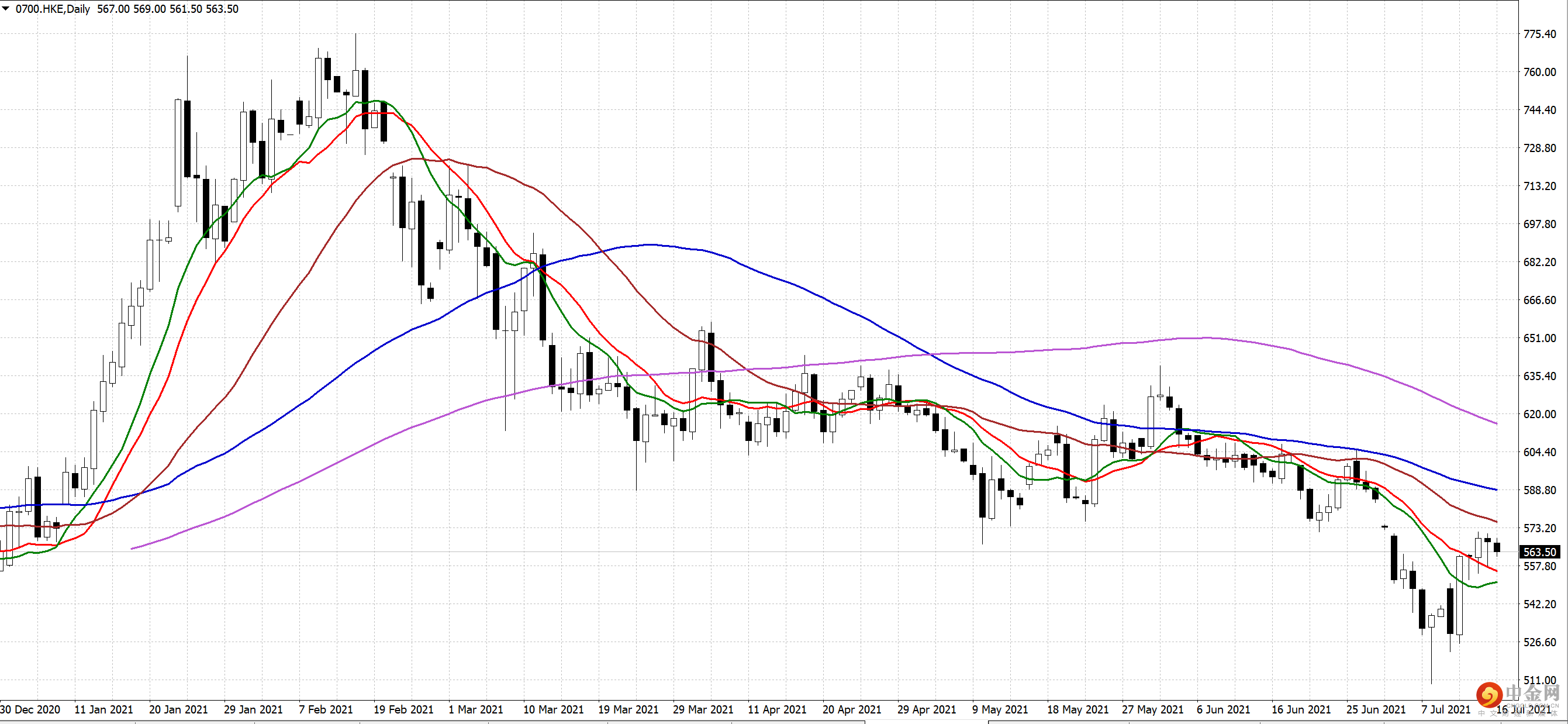Click the 775.40 price axis label
The image size is (1568, 724).
1539,34
